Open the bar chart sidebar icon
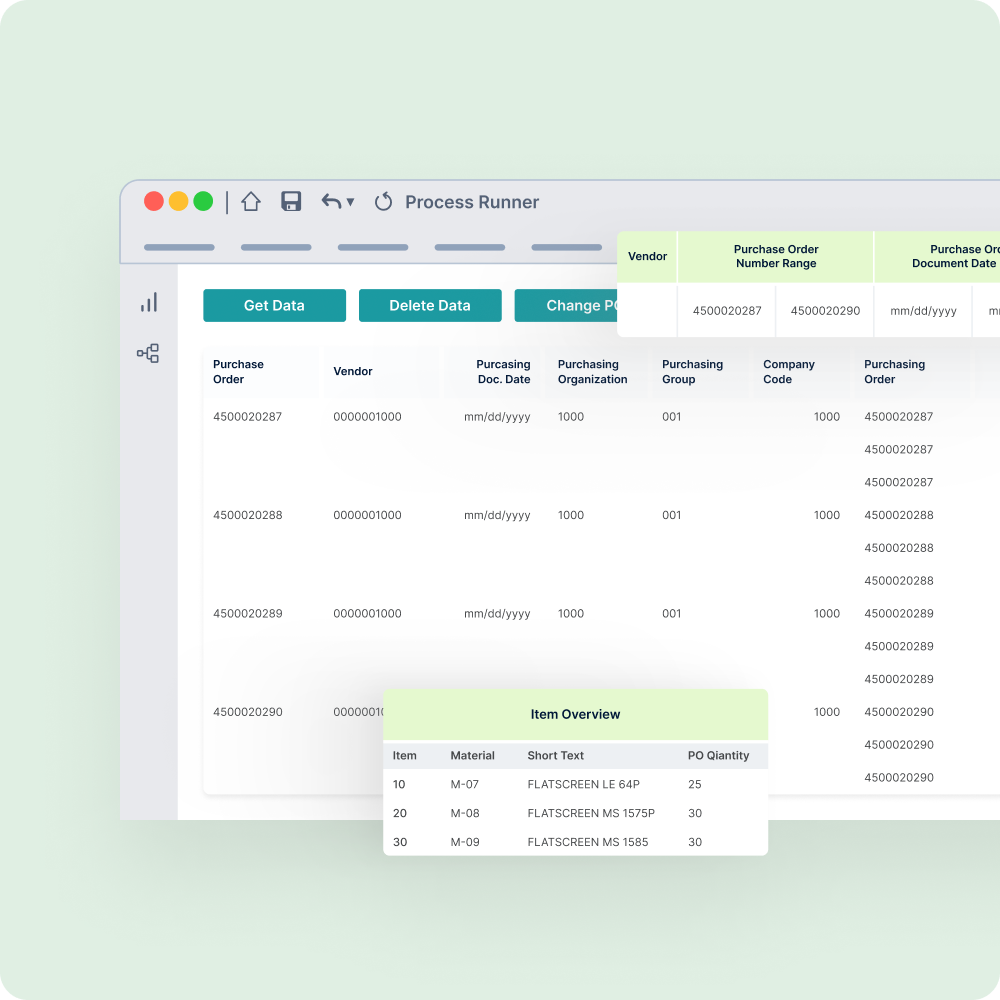Screen dimensions: 1000x1000 (149, 302)
